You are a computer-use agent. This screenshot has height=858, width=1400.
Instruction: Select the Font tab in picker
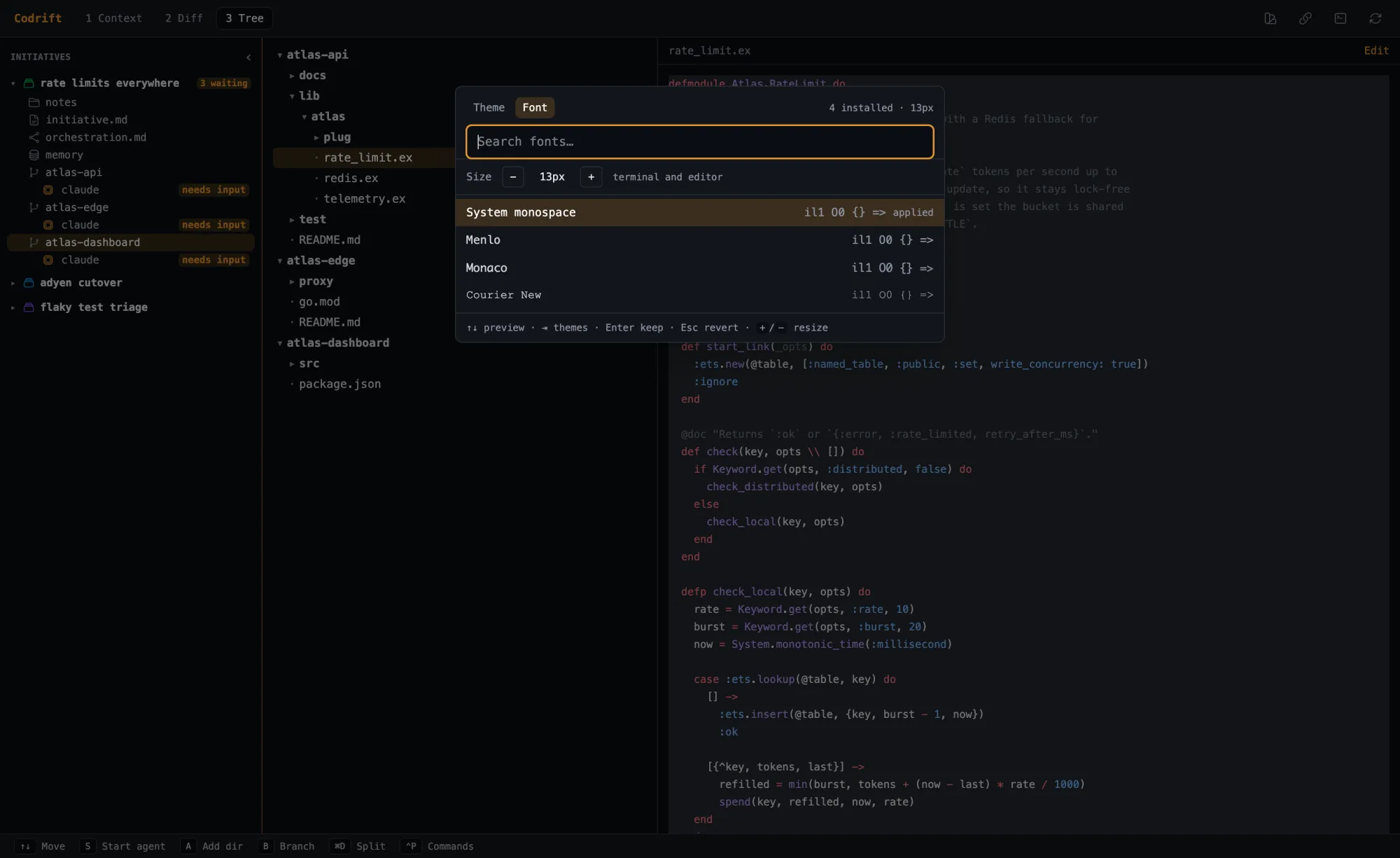535,107
